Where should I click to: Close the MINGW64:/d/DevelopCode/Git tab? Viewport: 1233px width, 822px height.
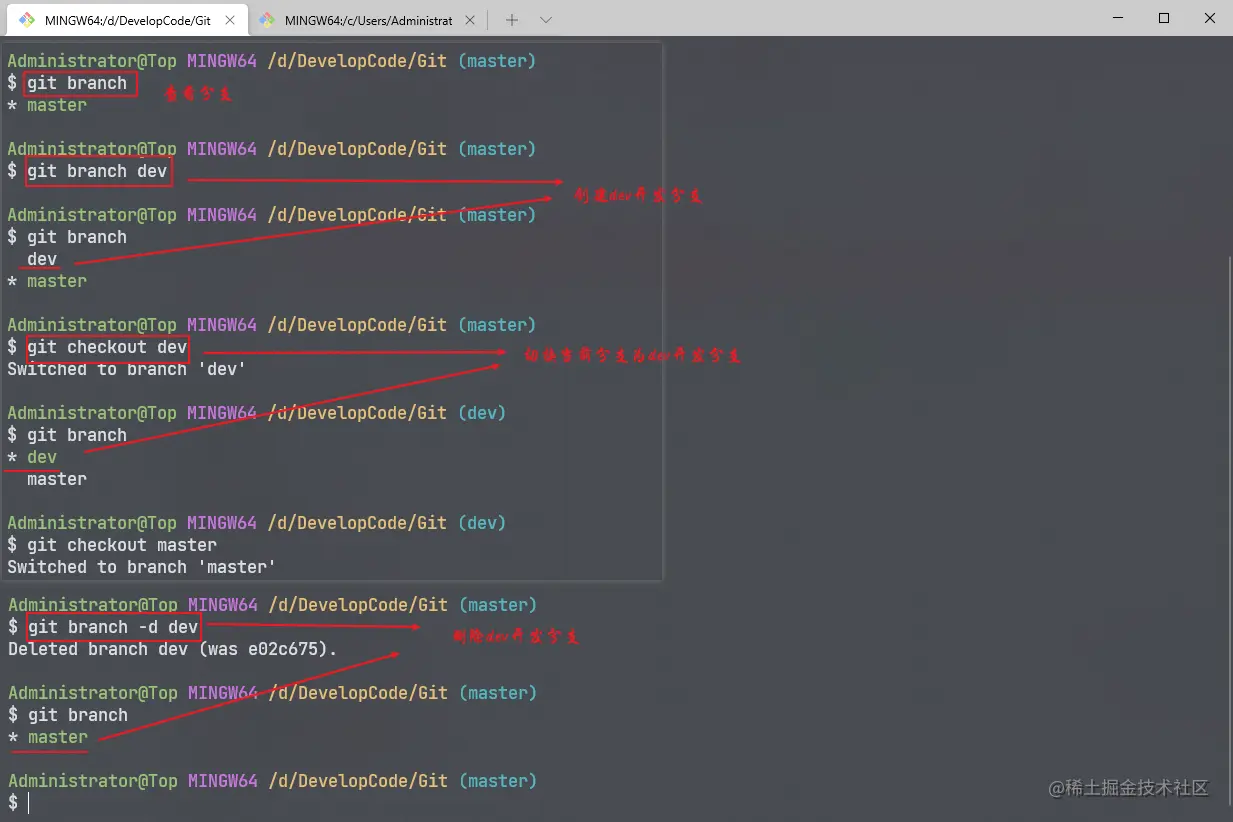click(x=231, y=20)
